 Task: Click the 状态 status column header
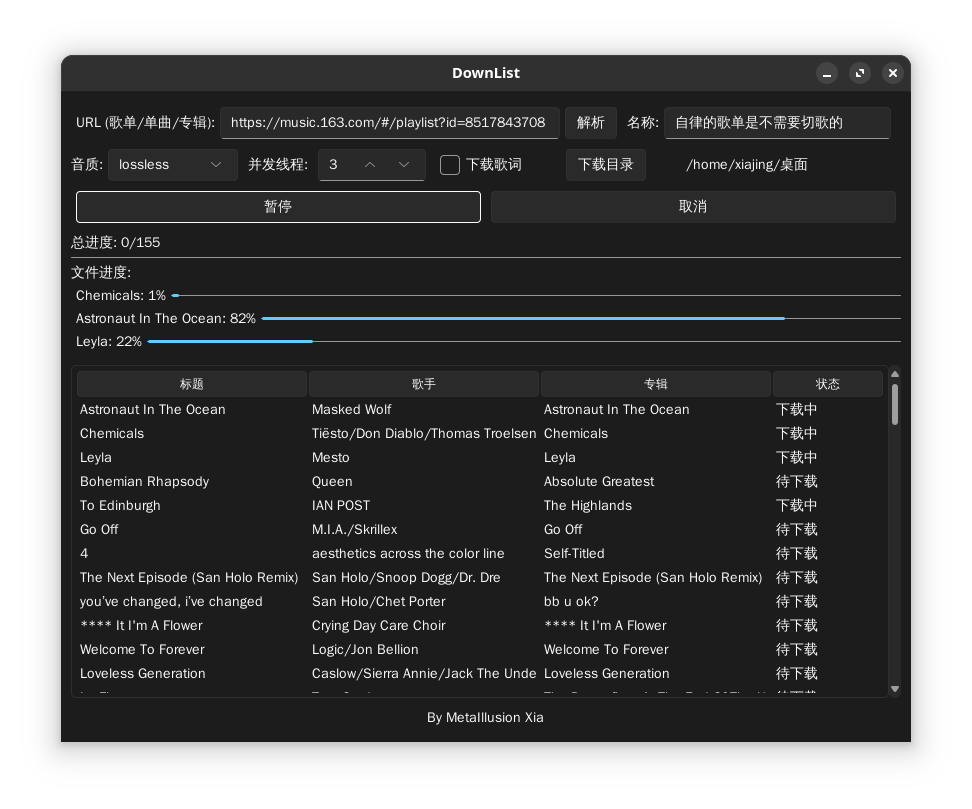(x=827, y=384)
